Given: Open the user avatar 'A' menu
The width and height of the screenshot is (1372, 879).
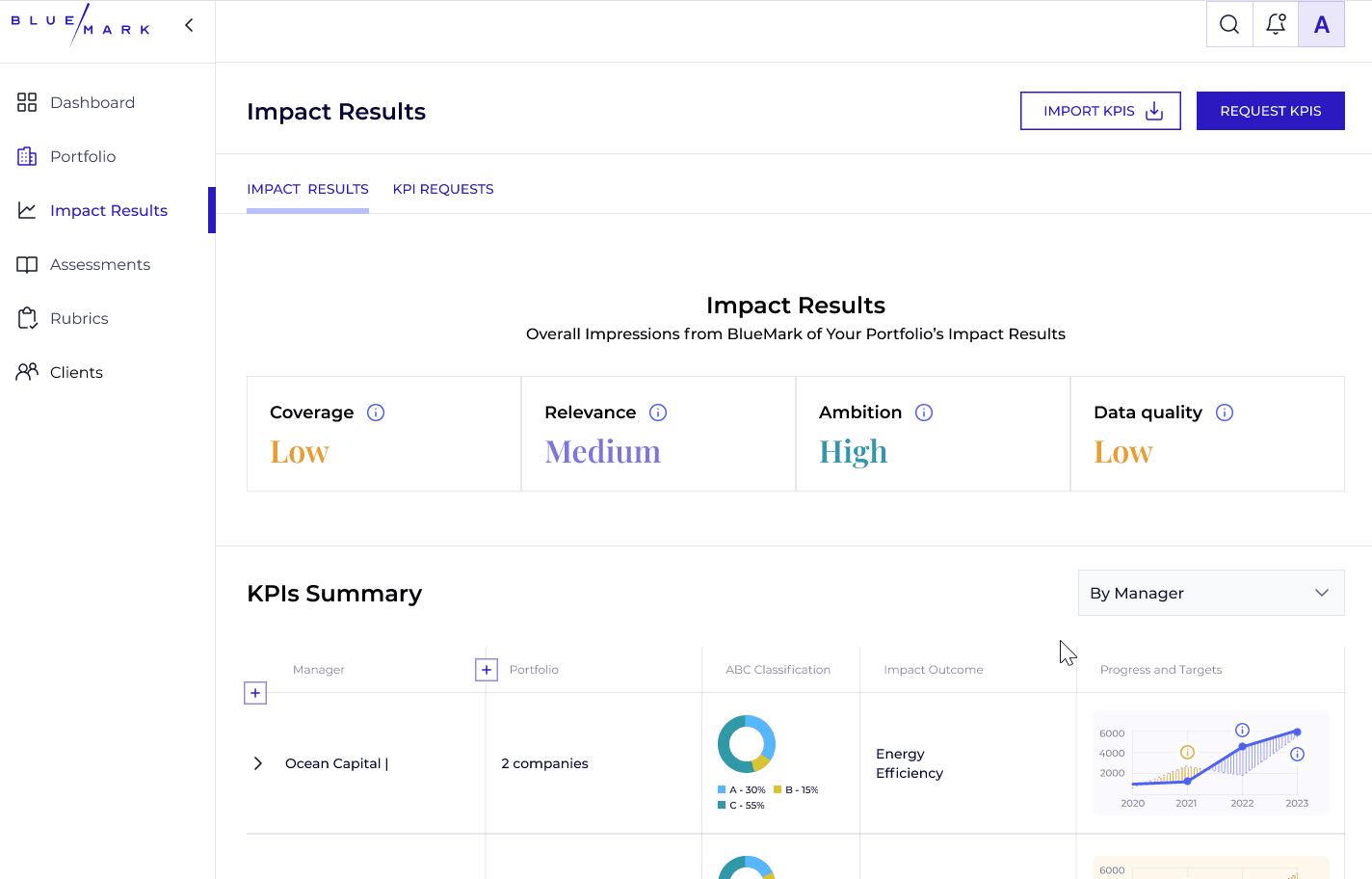Looking at the screenshot, I should pos(1322,24).
